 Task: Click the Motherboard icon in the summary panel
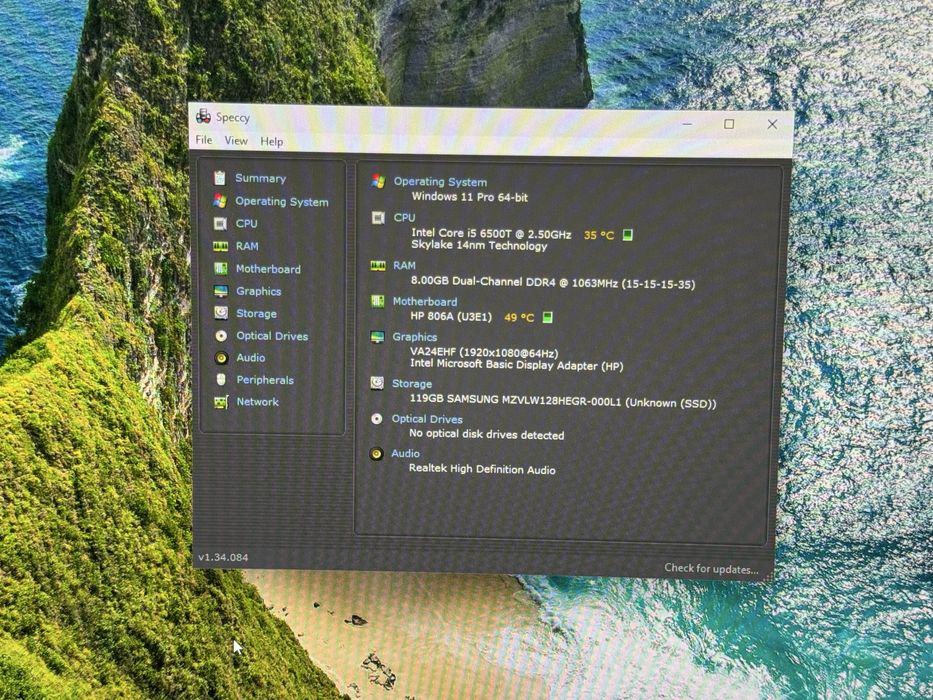377,301
